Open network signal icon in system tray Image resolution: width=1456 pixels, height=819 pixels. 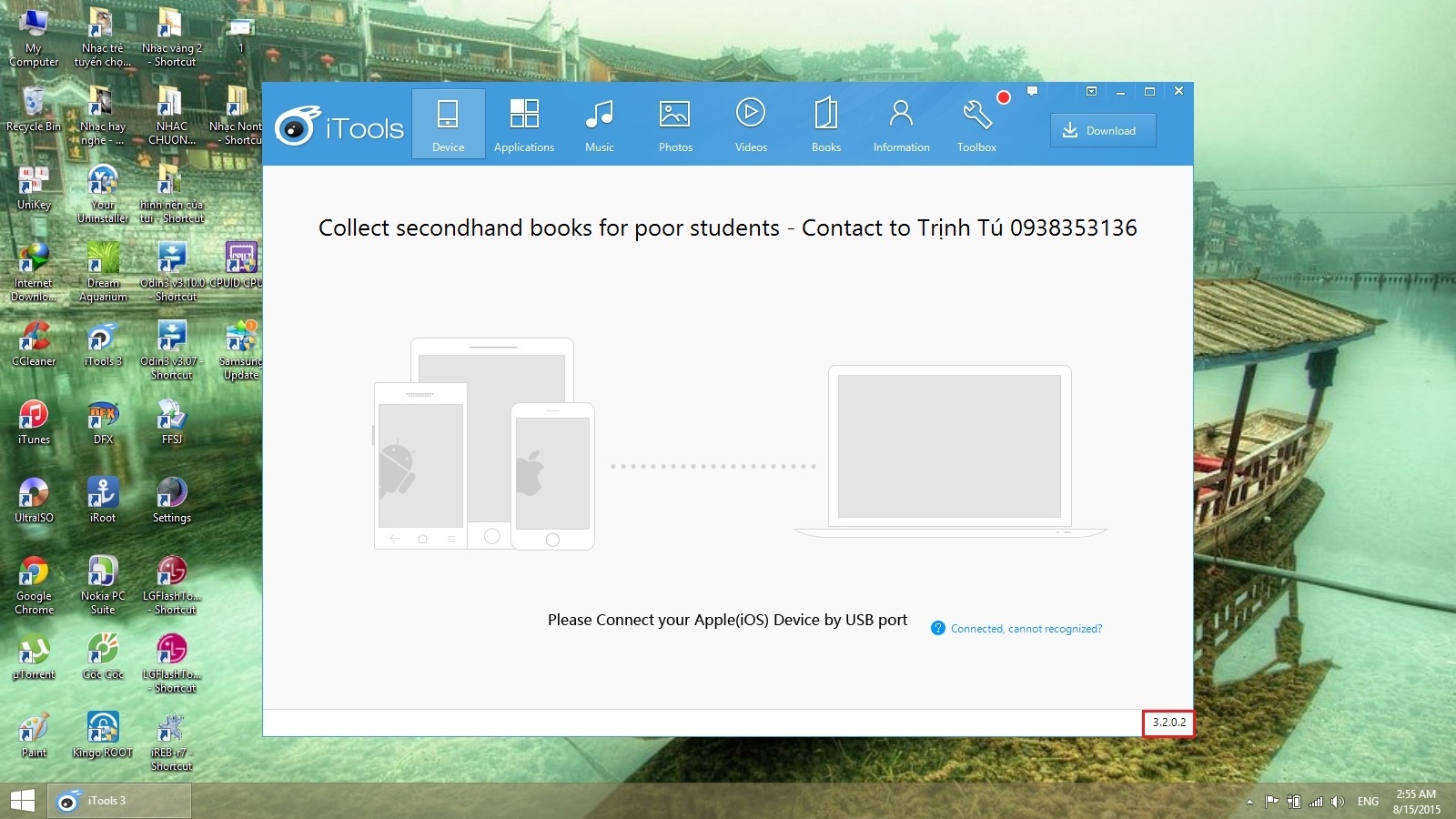pyautogui.click(x=1316, y=802)
